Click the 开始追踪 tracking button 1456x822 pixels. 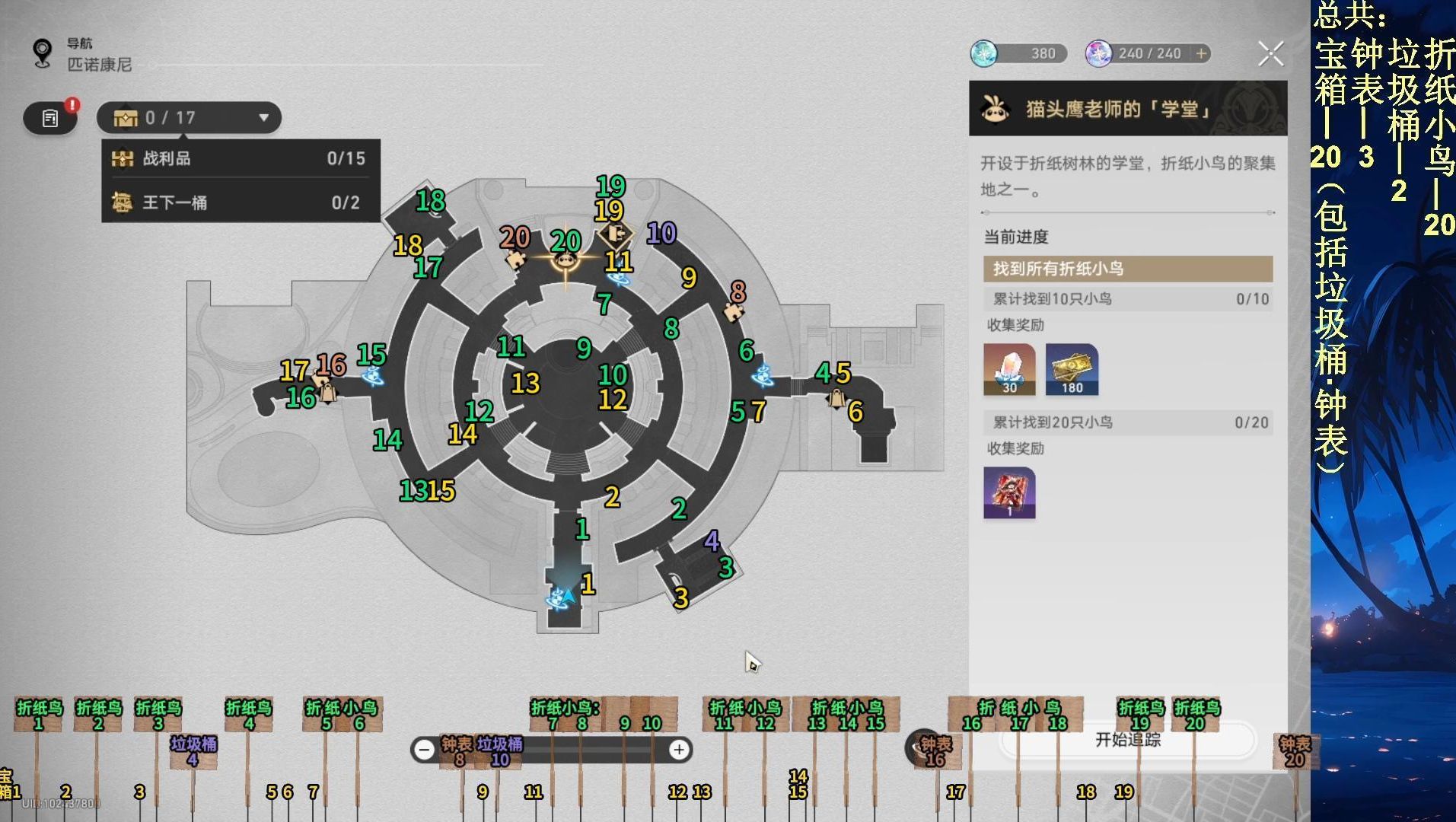click(1128, 740)
